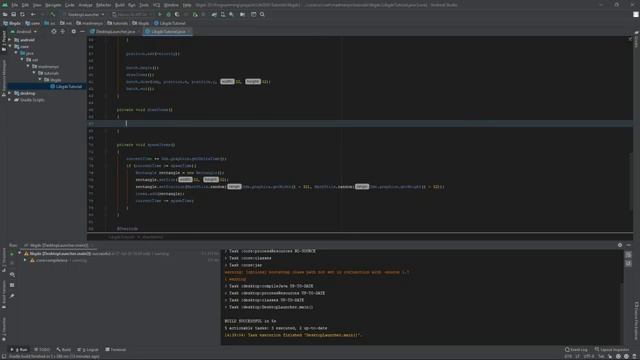The width and height of the screenshot is (640, 360).
Task: Open the Project panel settings gear
Action: click(x=73, y=31)
